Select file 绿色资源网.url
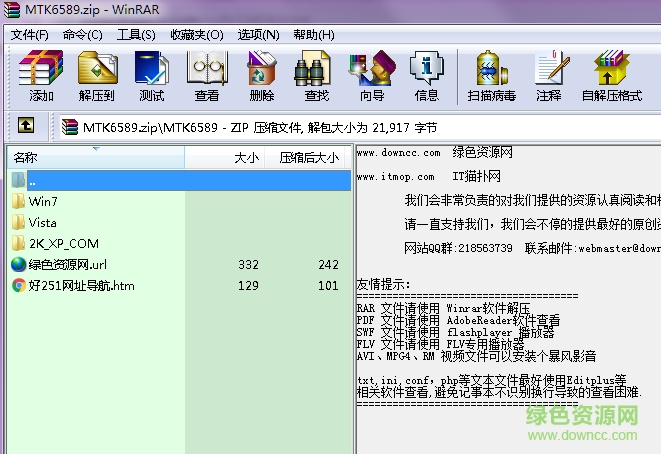The image size is (661, 454). [x=67, y=265]
